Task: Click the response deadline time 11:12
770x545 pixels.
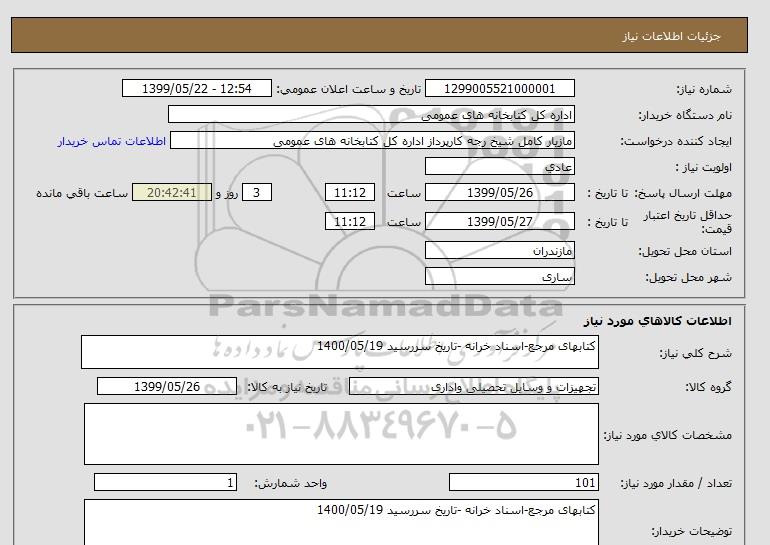Action: [350, 192]
